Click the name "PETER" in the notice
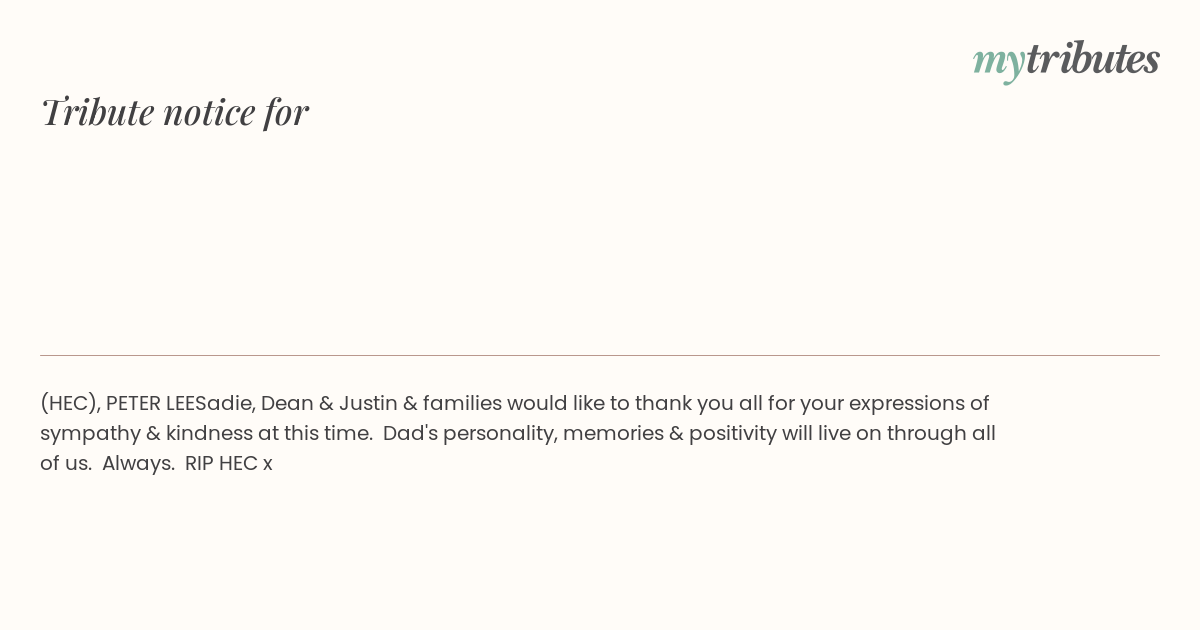The width and height of the screenshot is (1200, 630). click(133, 404)
